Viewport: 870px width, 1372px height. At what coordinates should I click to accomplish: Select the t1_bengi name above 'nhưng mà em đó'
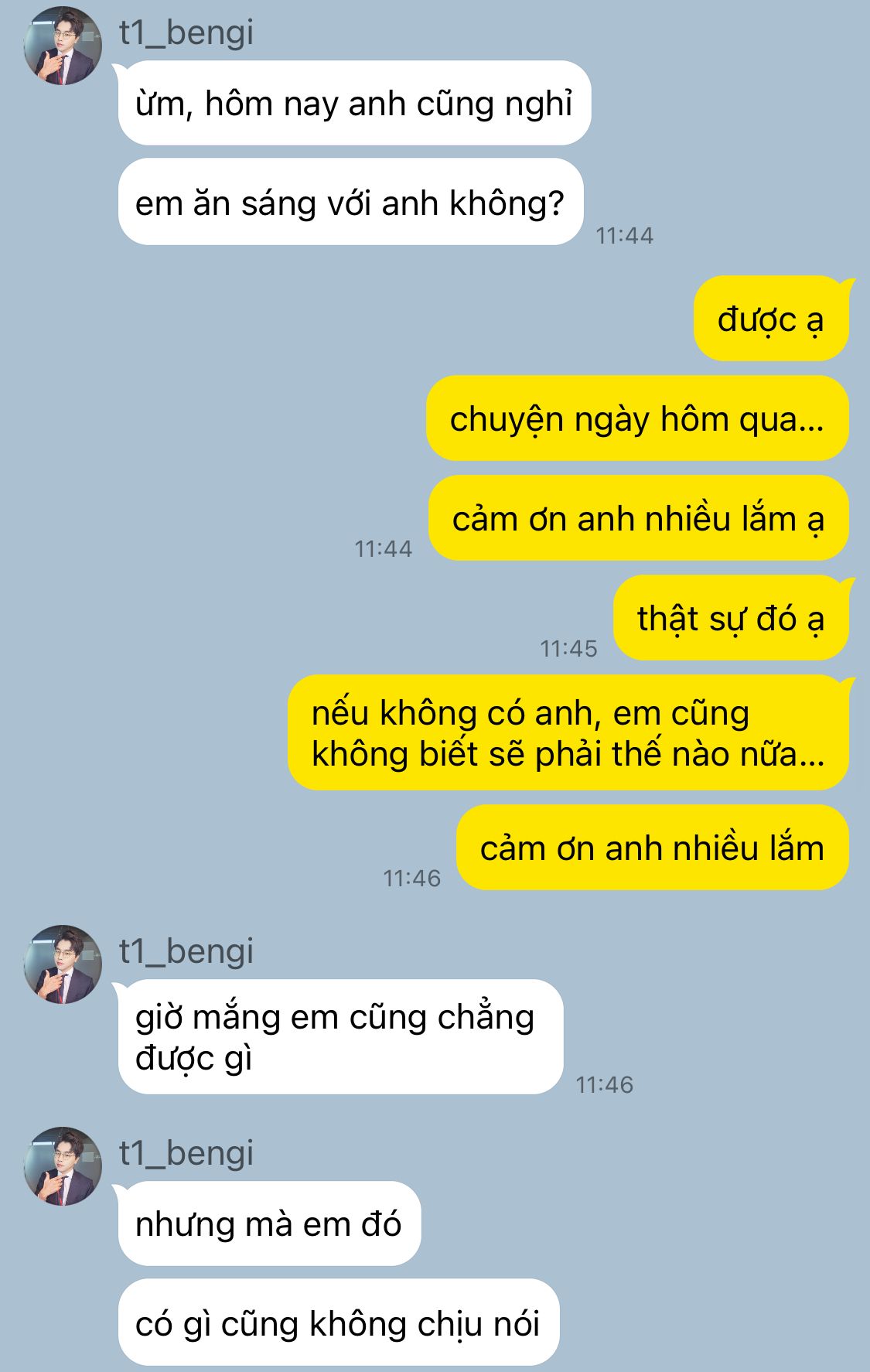(x=186, y=1153)
